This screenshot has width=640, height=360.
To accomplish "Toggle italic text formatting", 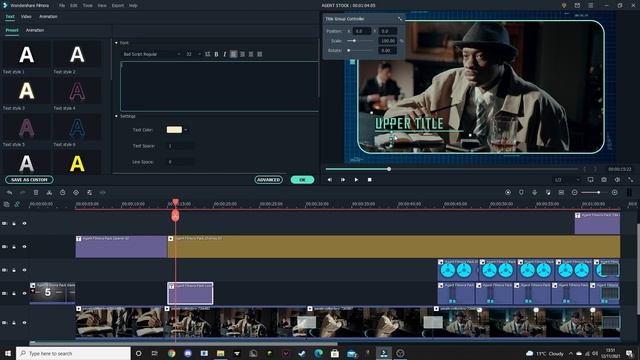I will click(x=224, y=54).
